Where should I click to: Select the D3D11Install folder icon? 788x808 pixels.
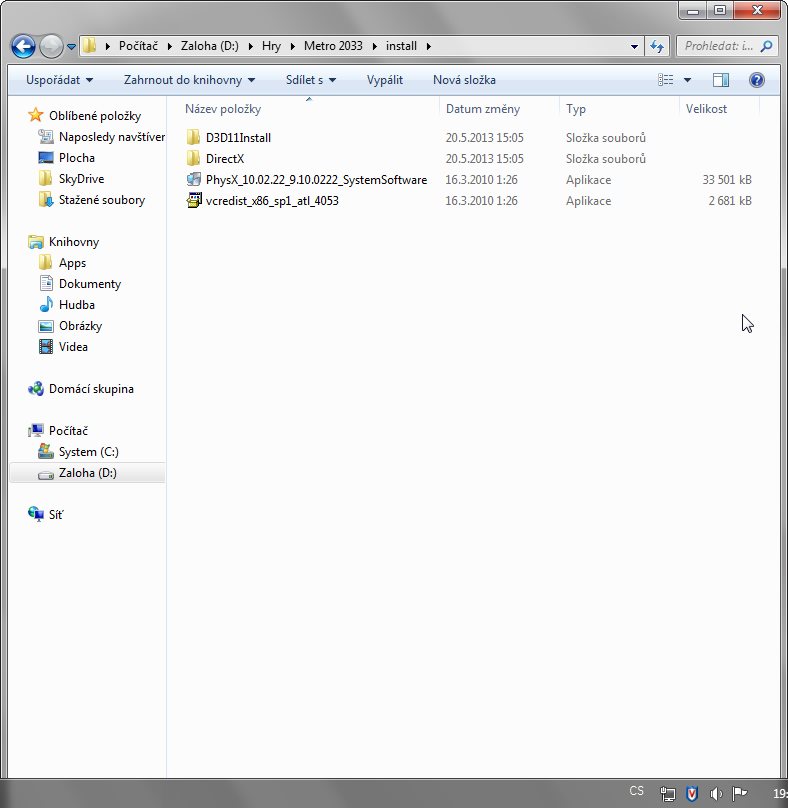194,138
